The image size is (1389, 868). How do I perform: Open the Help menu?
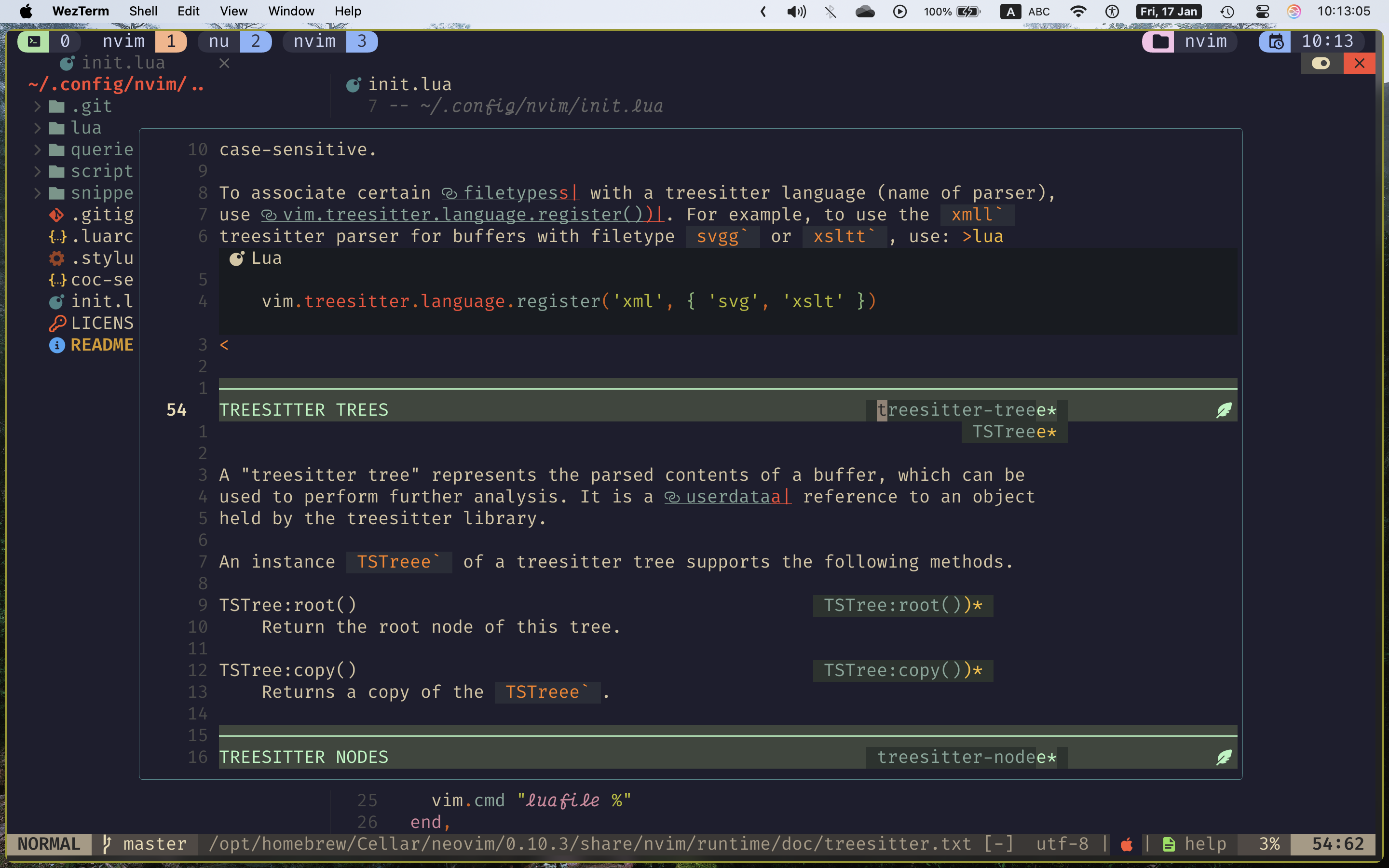coord(348,11)
